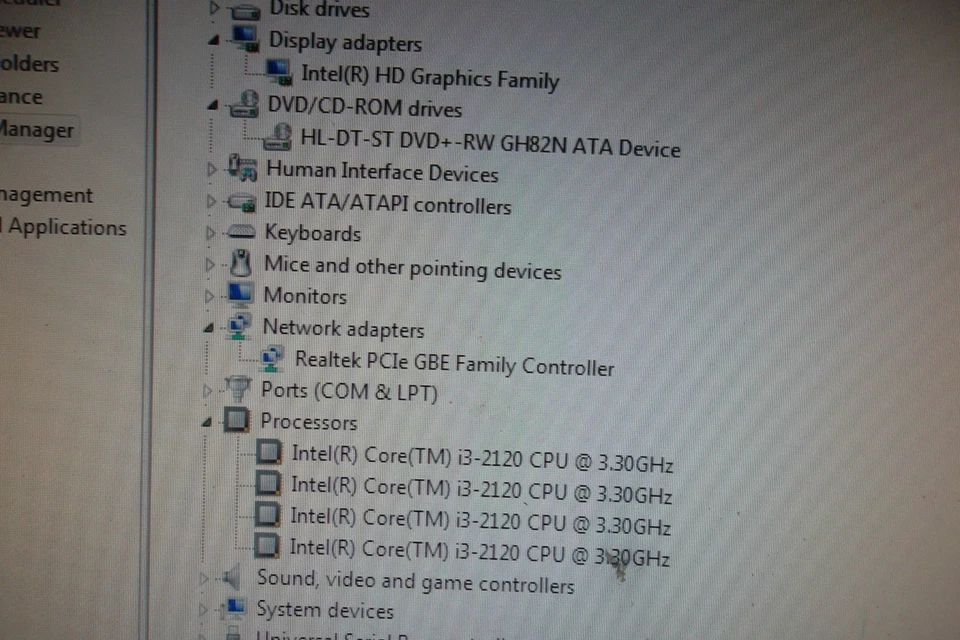Click the Mice and pointing devices icon

240,263
